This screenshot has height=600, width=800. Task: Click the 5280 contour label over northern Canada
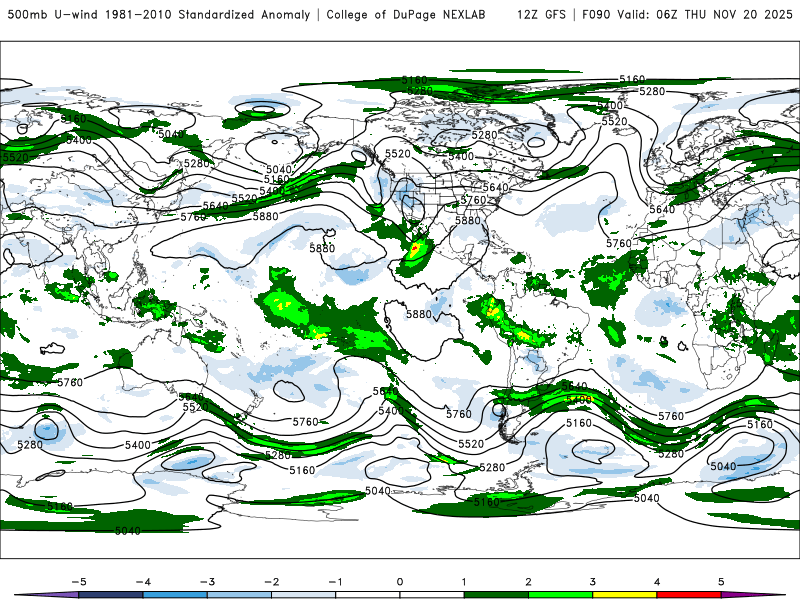pyautogui.click(x=484, y=135)
